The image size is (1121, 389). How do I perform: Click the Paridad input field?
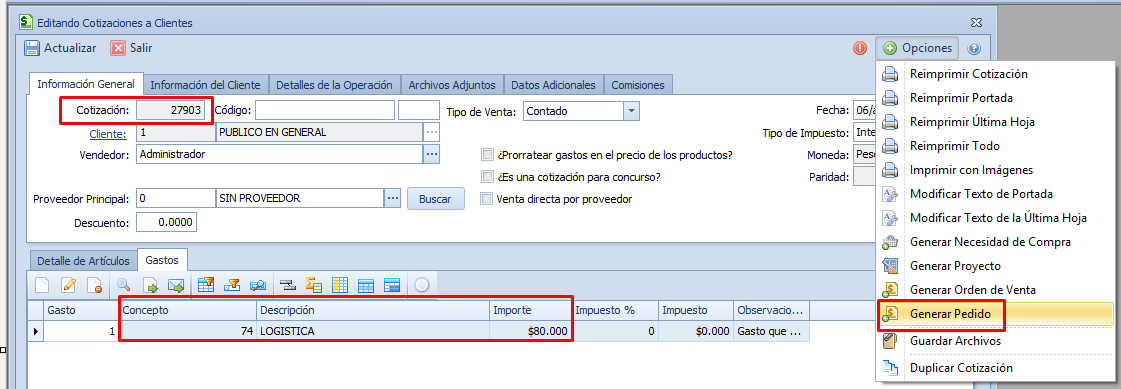[x=864, y=177]
